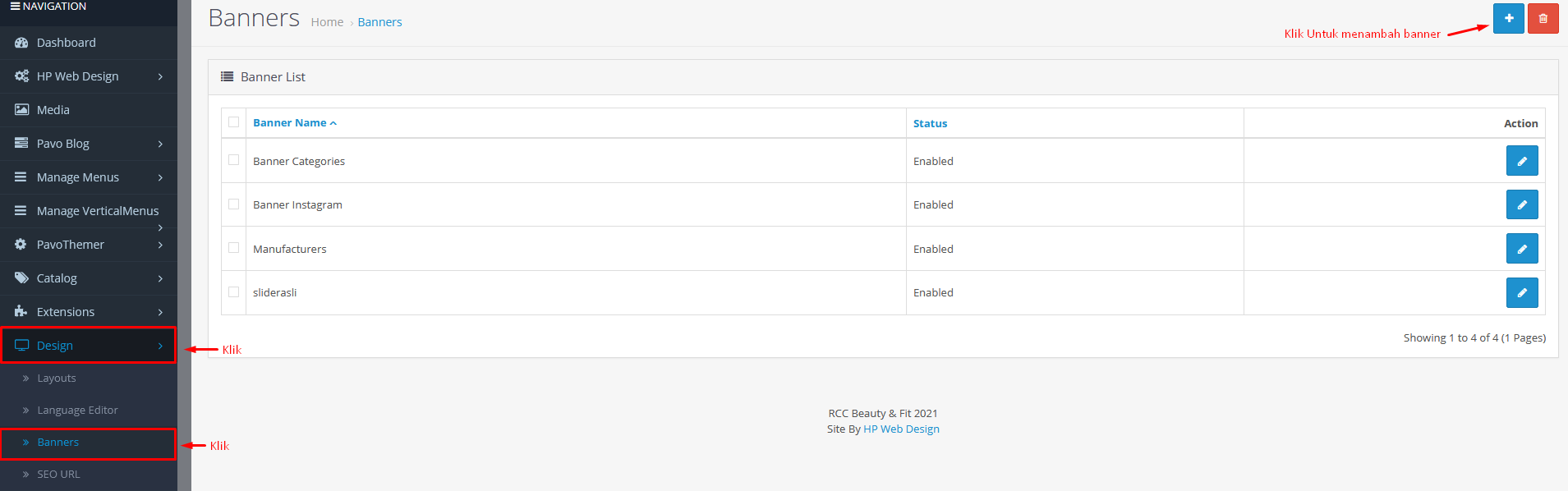Expand the Extensions submenu arrow

click(160, 312)
